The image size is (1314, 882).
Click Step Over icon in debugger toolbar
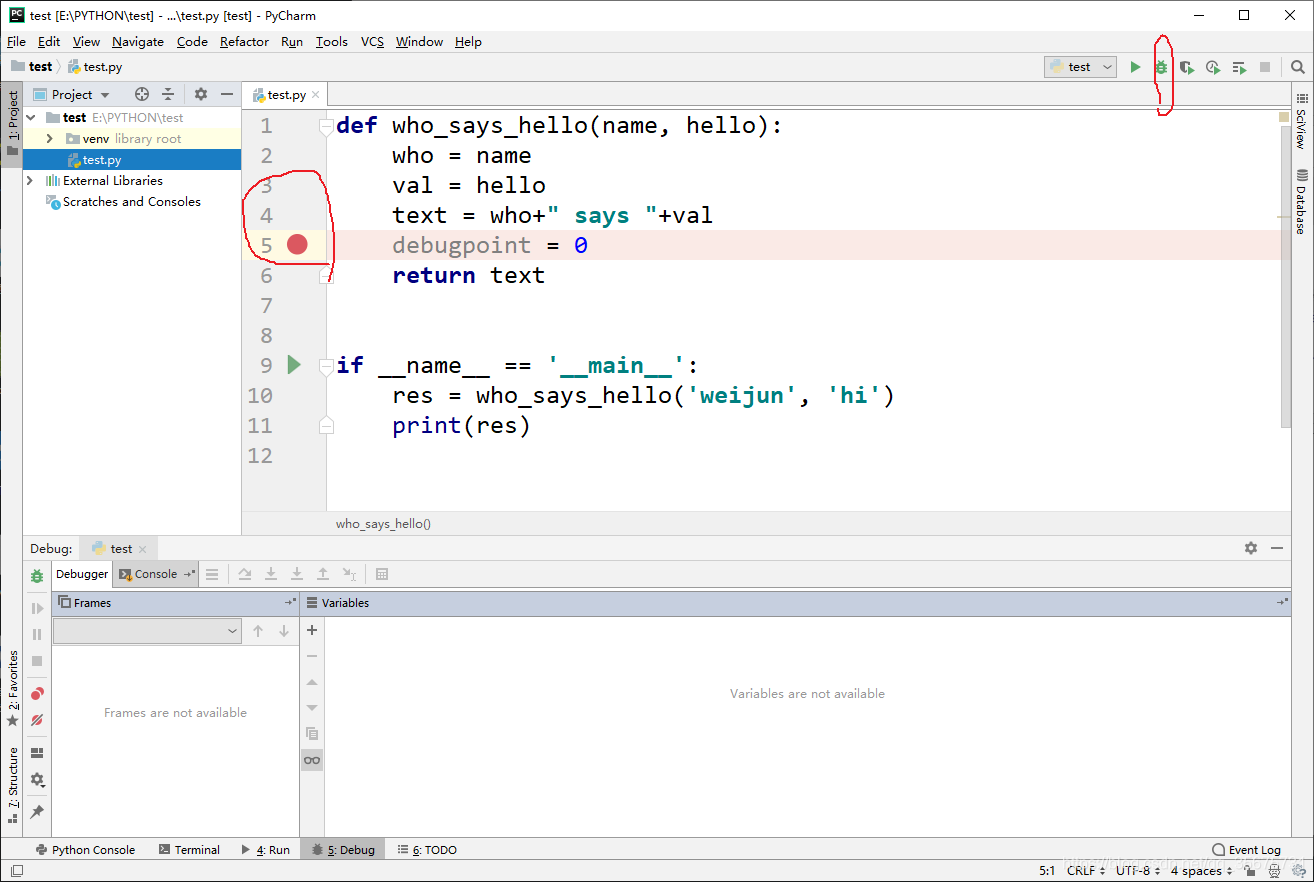(245, 574)
